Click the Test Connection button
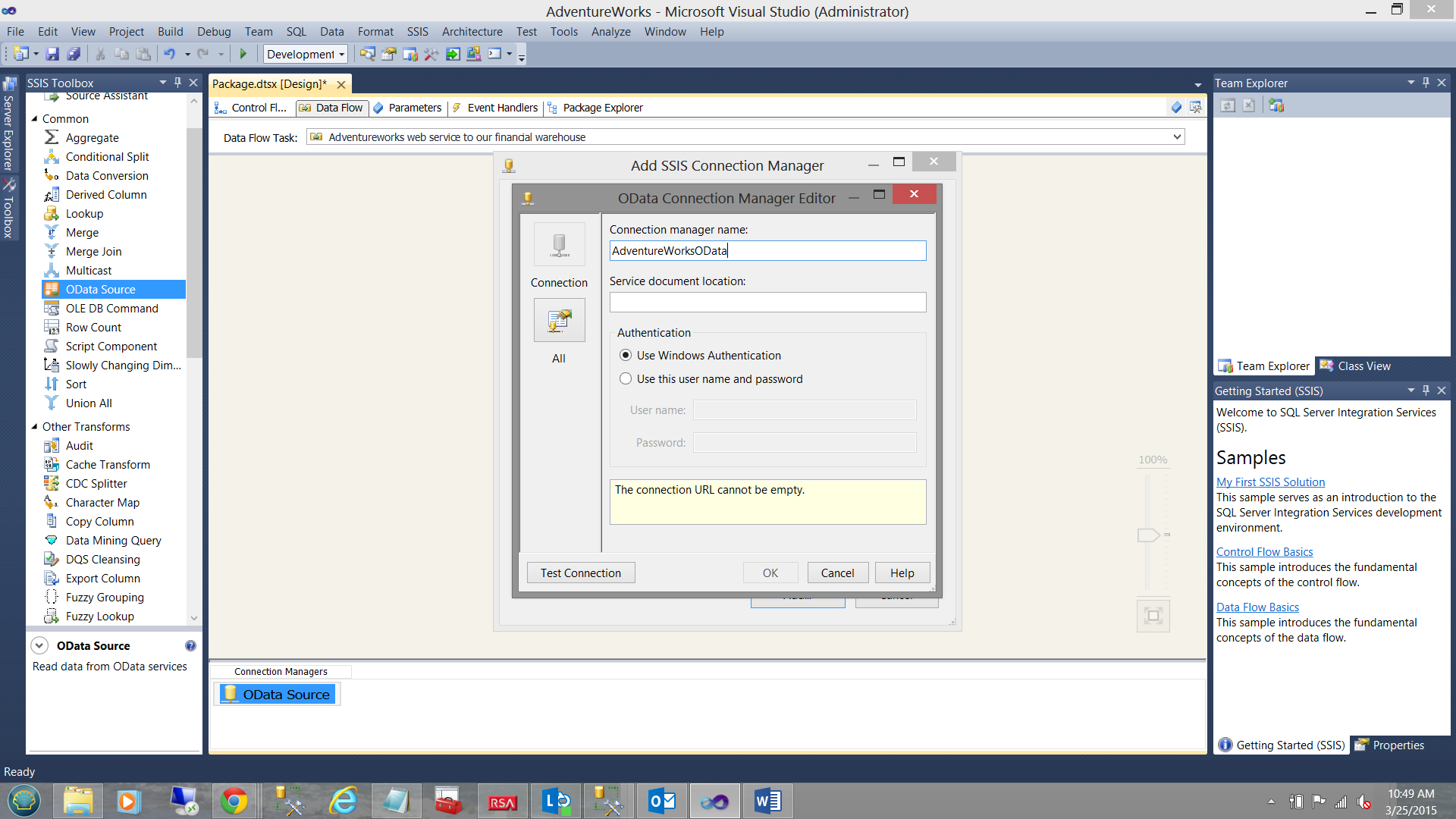 click(x=580, y=573)
